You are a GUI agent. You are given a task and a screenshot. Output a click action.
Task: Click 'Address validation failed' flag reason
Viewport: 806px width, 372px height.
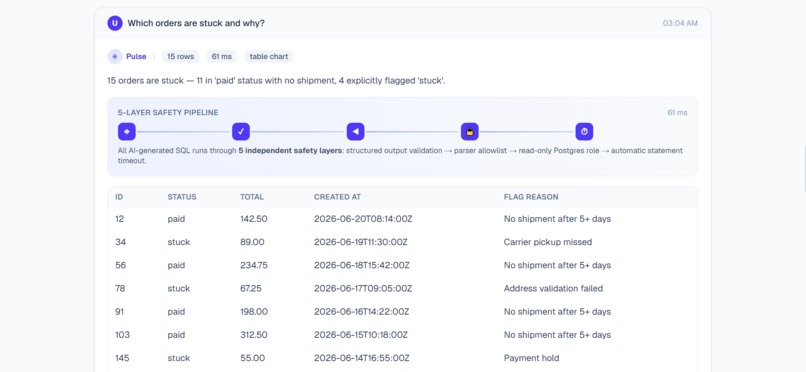(553, 288)
